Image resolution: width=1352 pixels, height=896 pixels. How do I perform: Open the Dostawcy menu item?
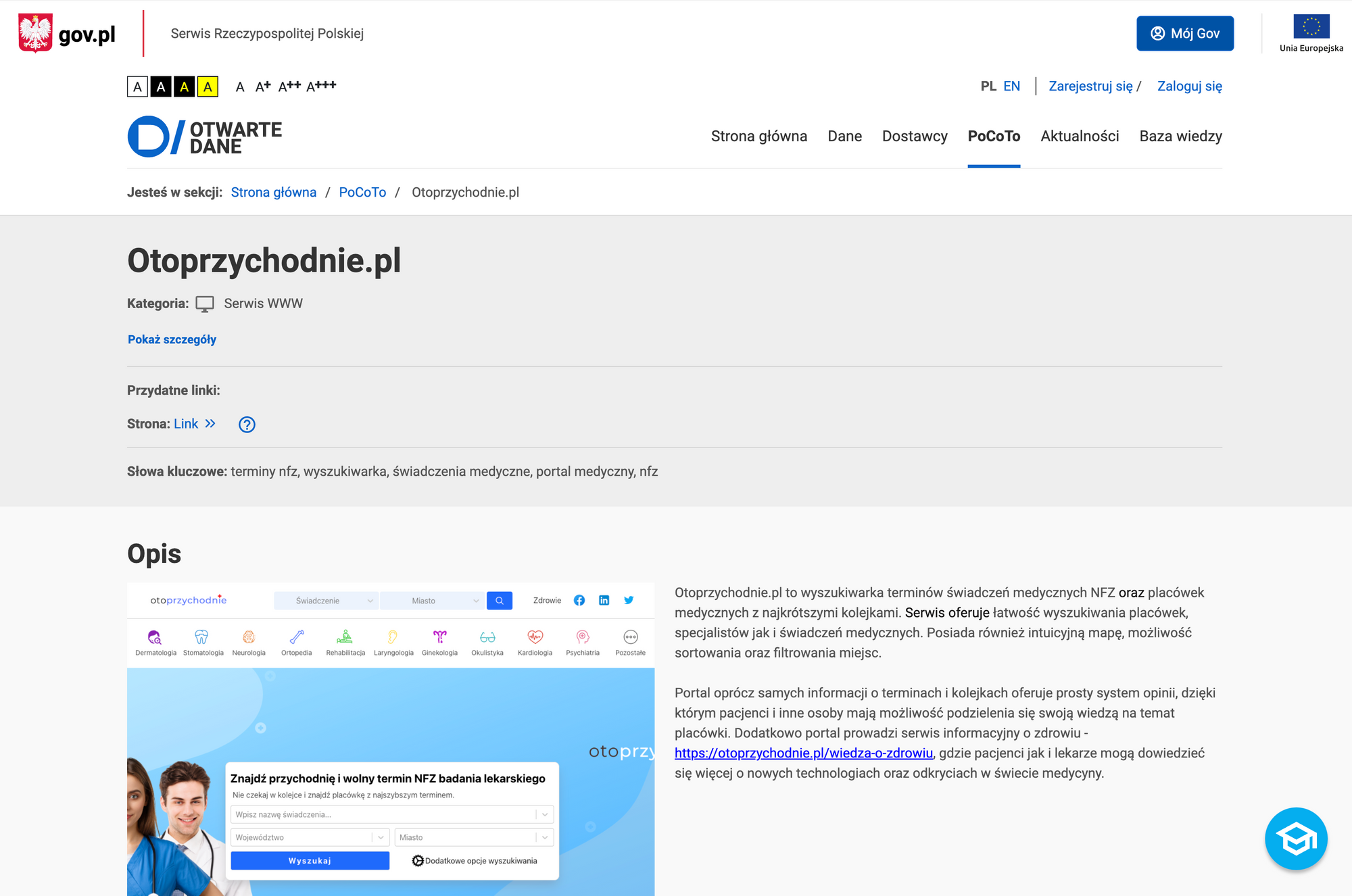[x=915, y=136]
